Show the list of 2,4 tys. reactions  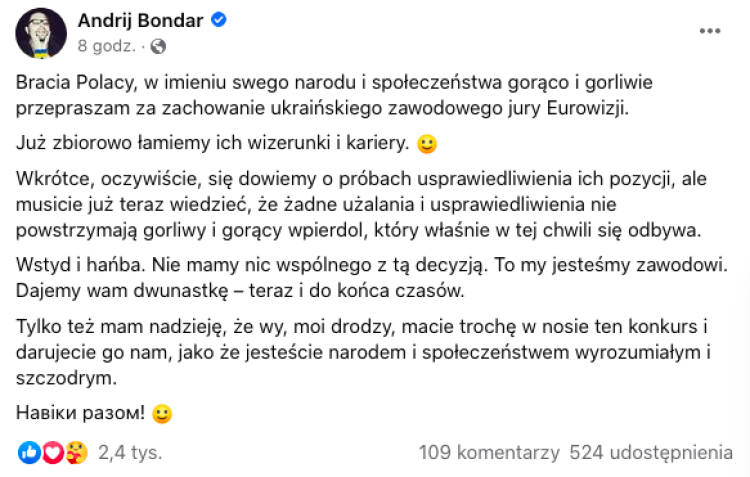pos(130,453)
